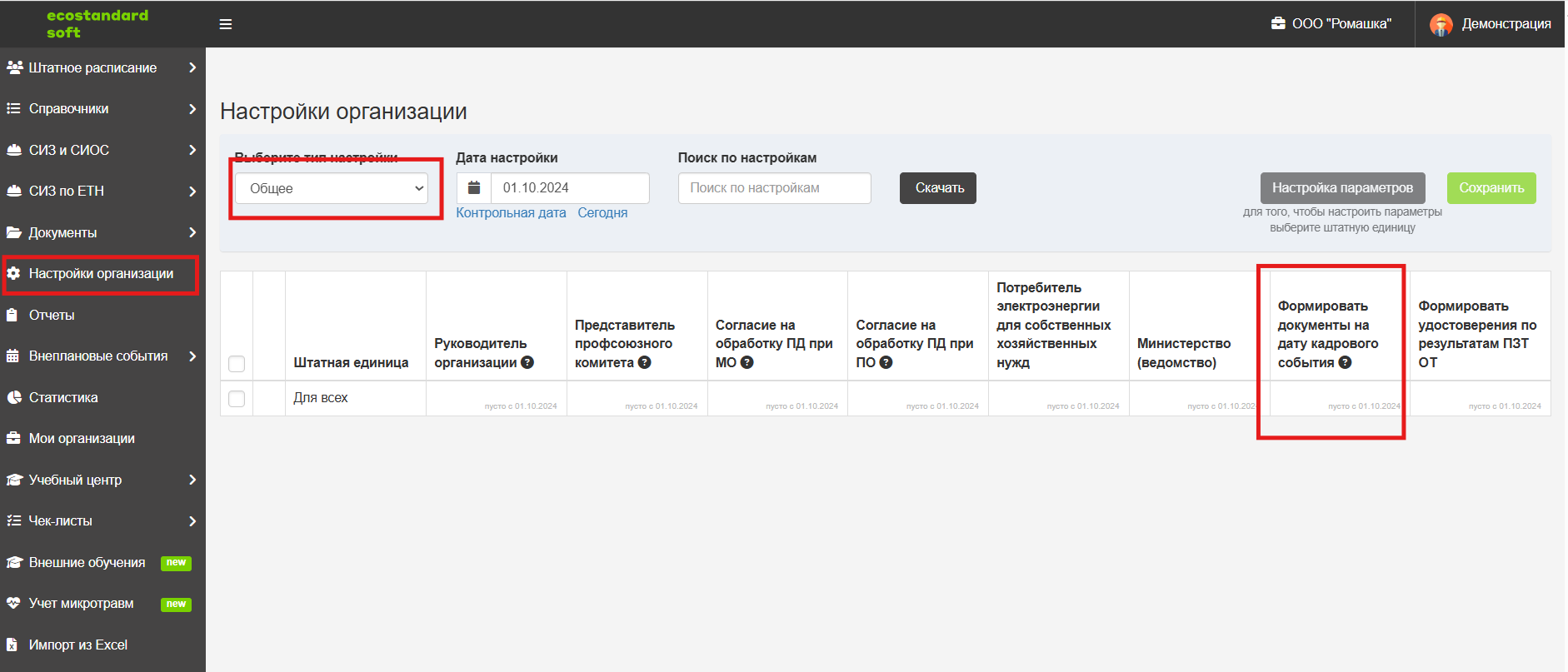Toggle the hamburger sidebar menu icon

pyautogui.click(x=225, y=24)
